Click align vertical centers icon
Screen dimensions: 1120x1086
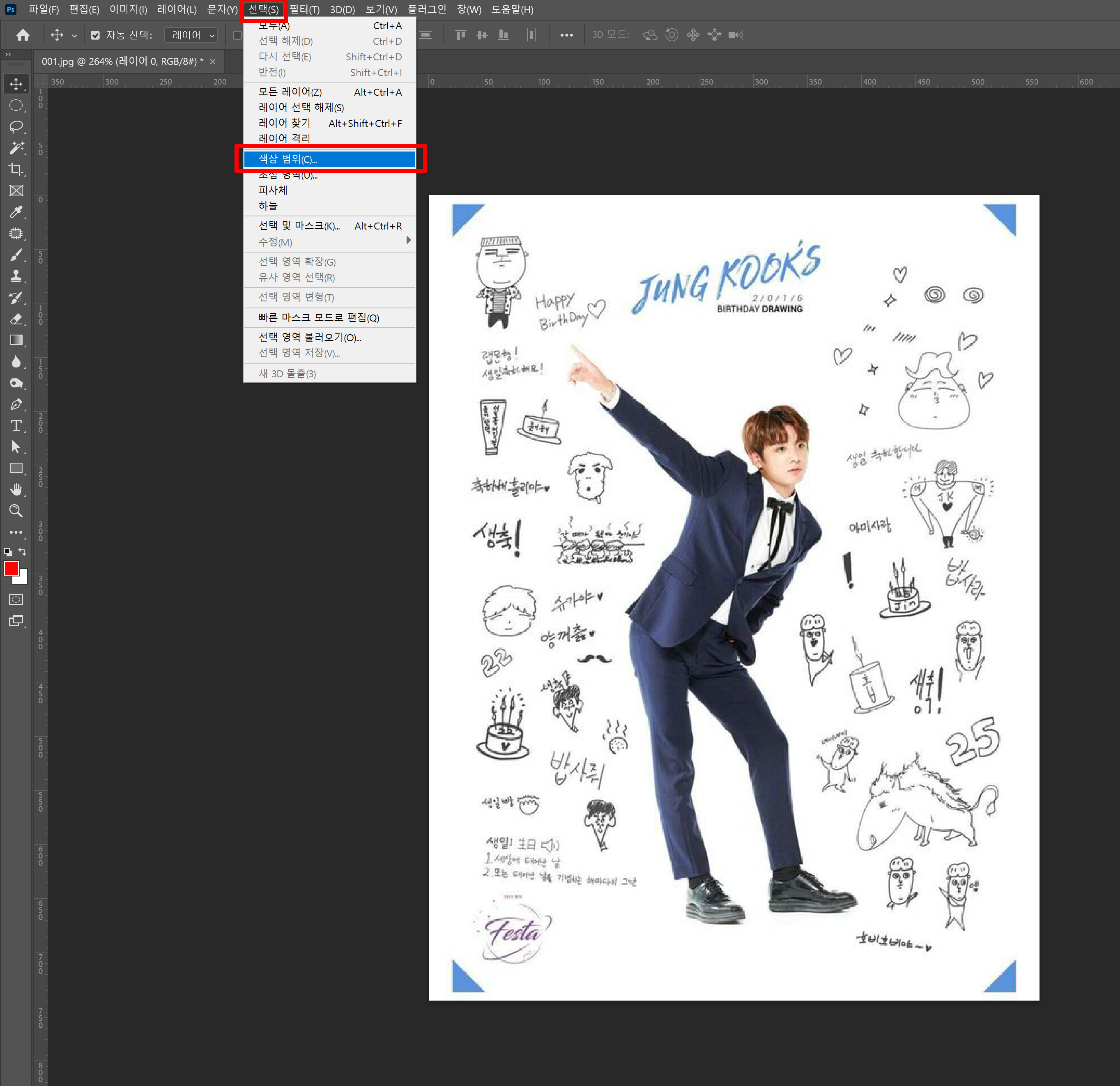(x=482, y=35)
